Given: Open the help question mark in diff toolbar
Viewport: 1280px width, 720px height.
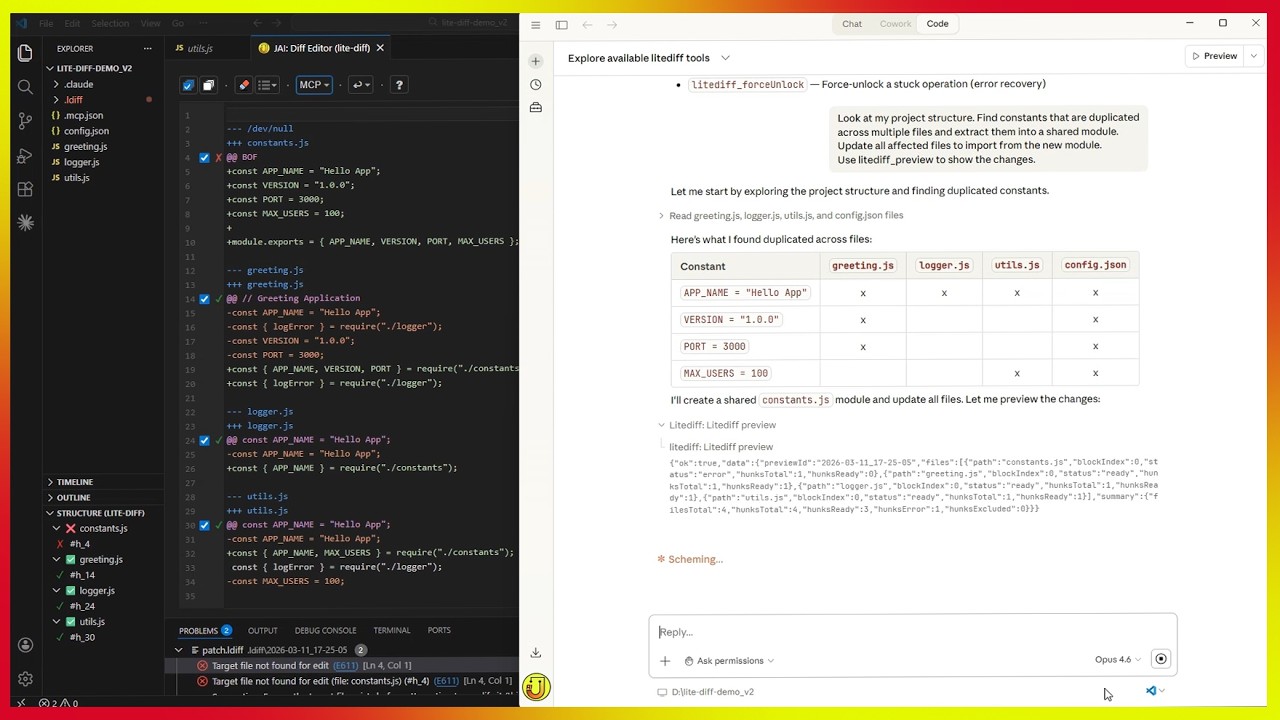Looking at the screenshot, I should tap(399, 85).
